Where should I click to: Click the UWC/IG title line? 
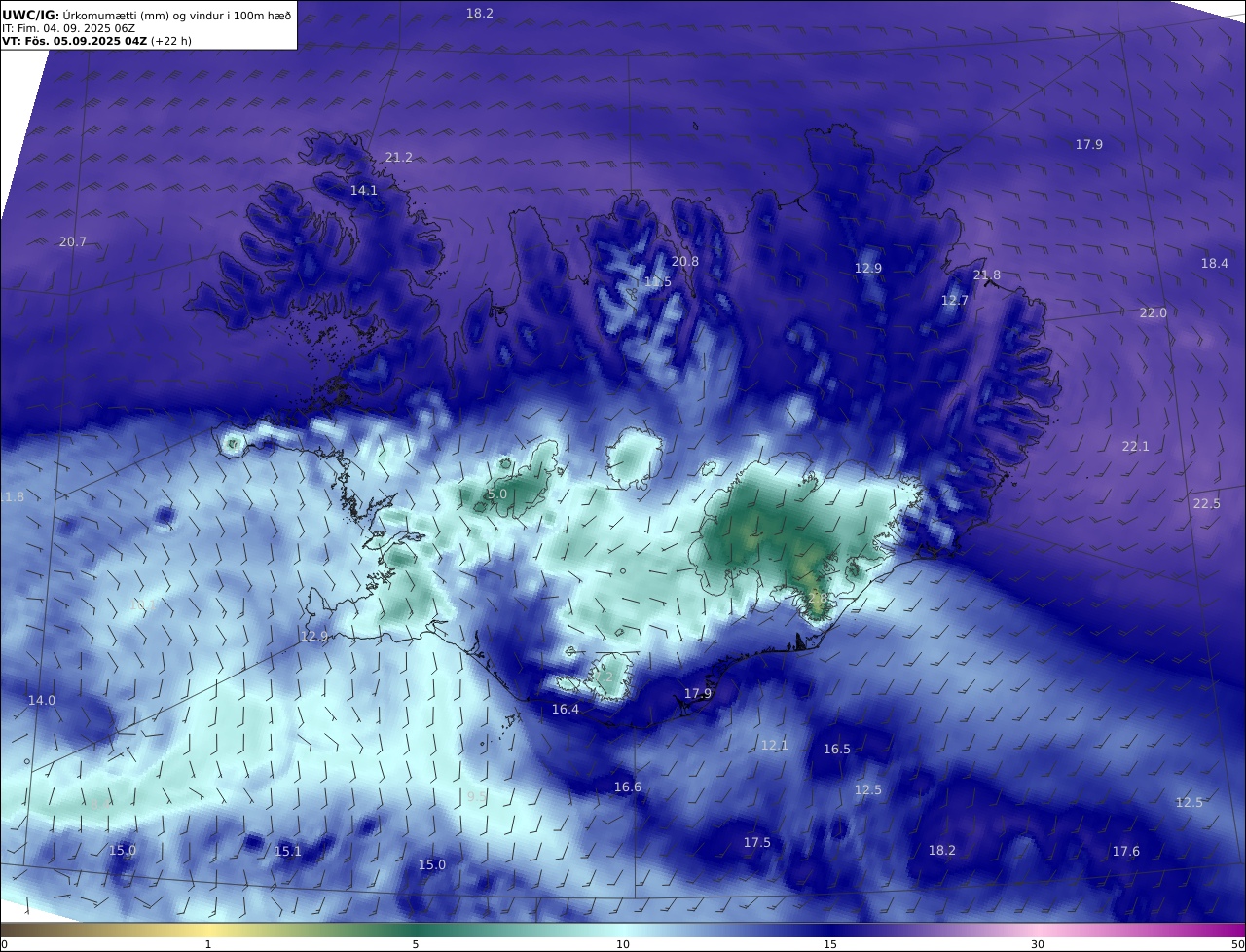point(146,15)
